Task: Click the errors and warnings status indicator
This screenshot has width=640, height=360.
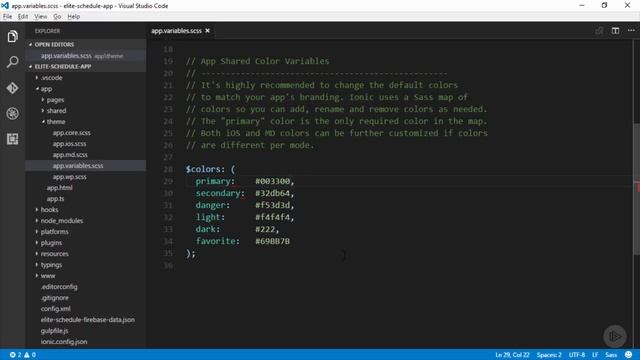Action: click(x=23, y=355)
